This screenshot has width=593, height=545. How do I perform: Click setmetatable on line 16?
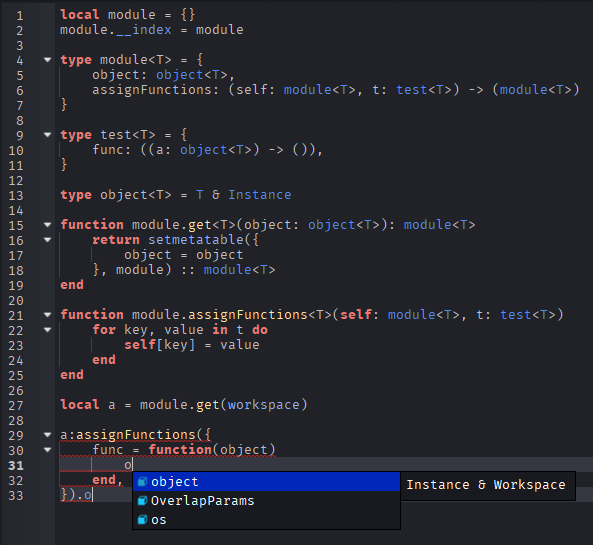196,240
